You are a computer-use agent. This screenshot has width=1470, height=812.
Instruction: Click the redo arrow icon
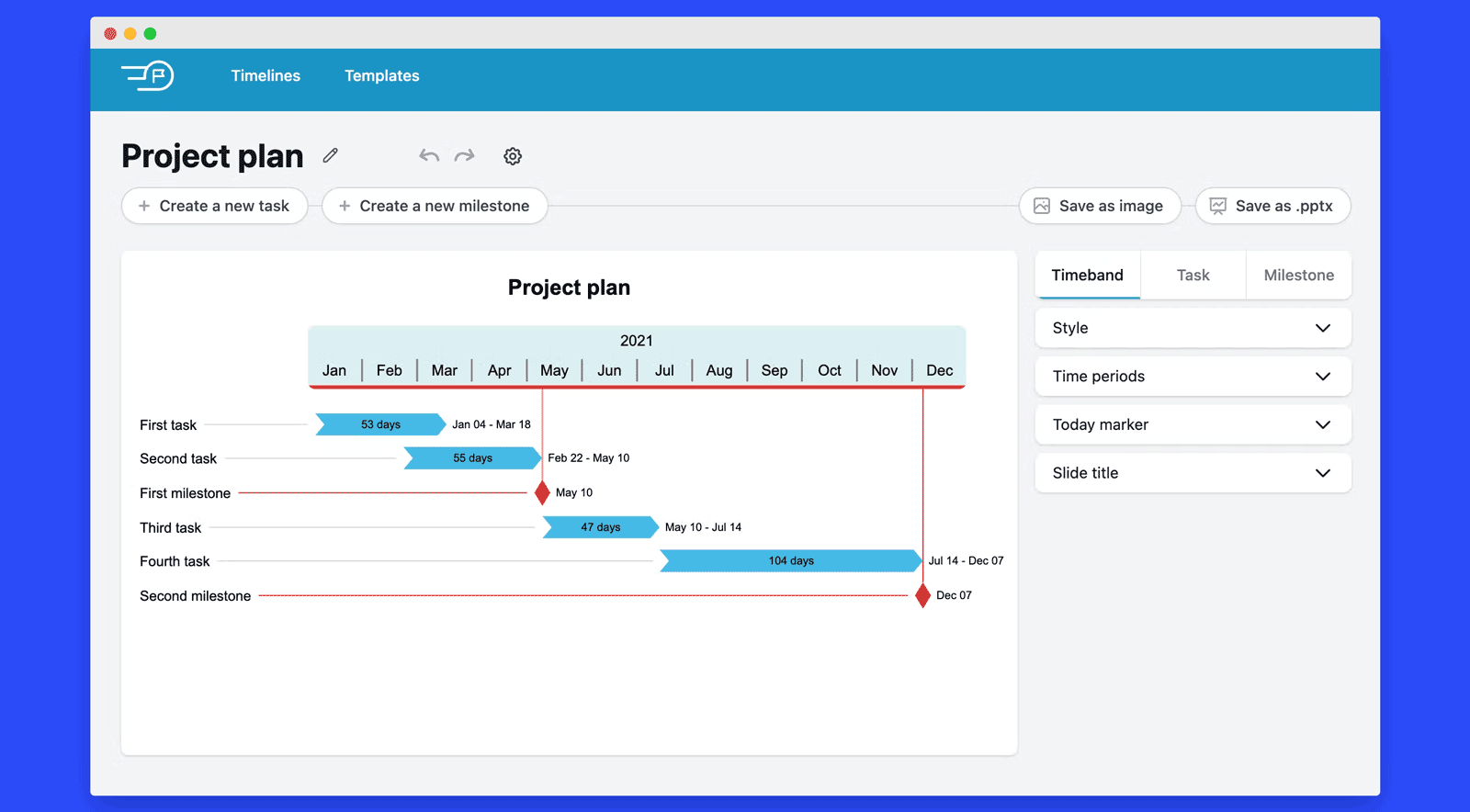pos(465,156)
